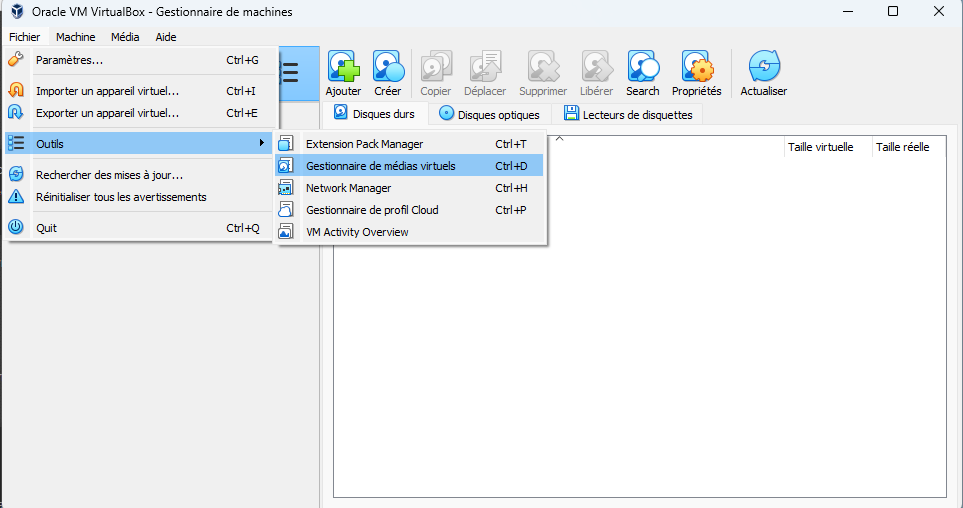Switch to the Disques optiques tab

point(489,114)
